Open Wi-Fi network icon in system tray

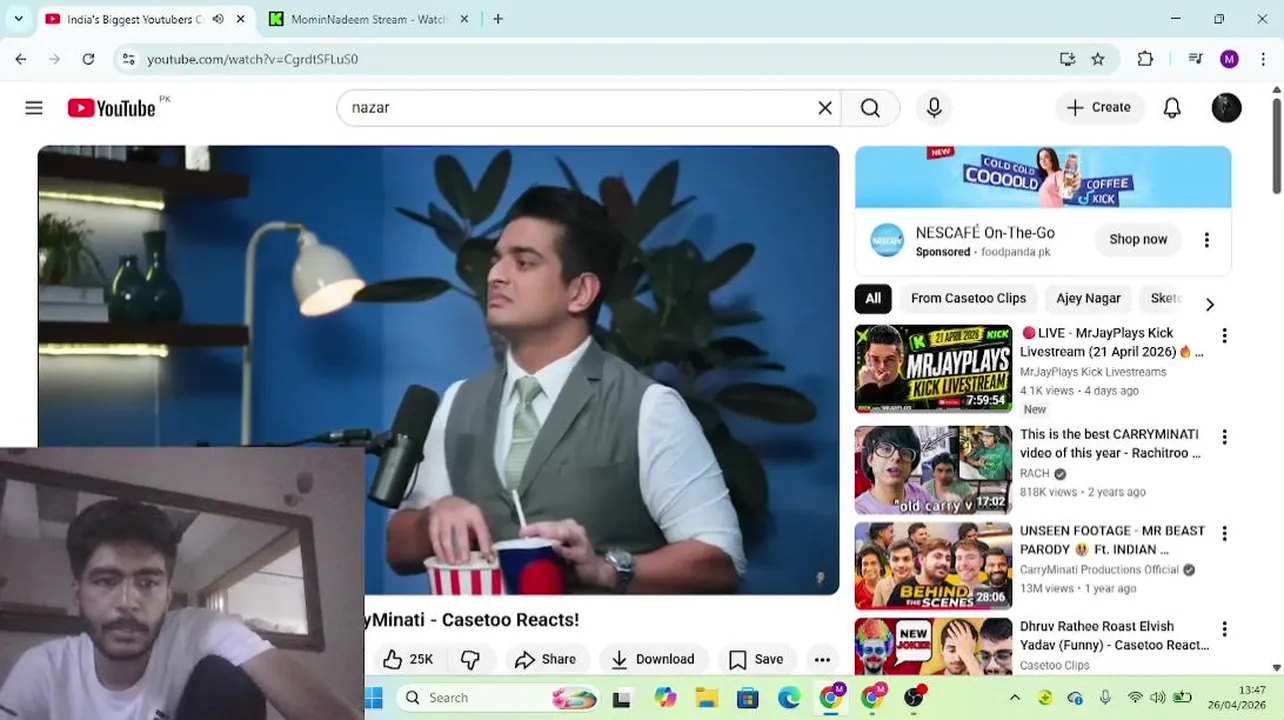coord(1135,697)
